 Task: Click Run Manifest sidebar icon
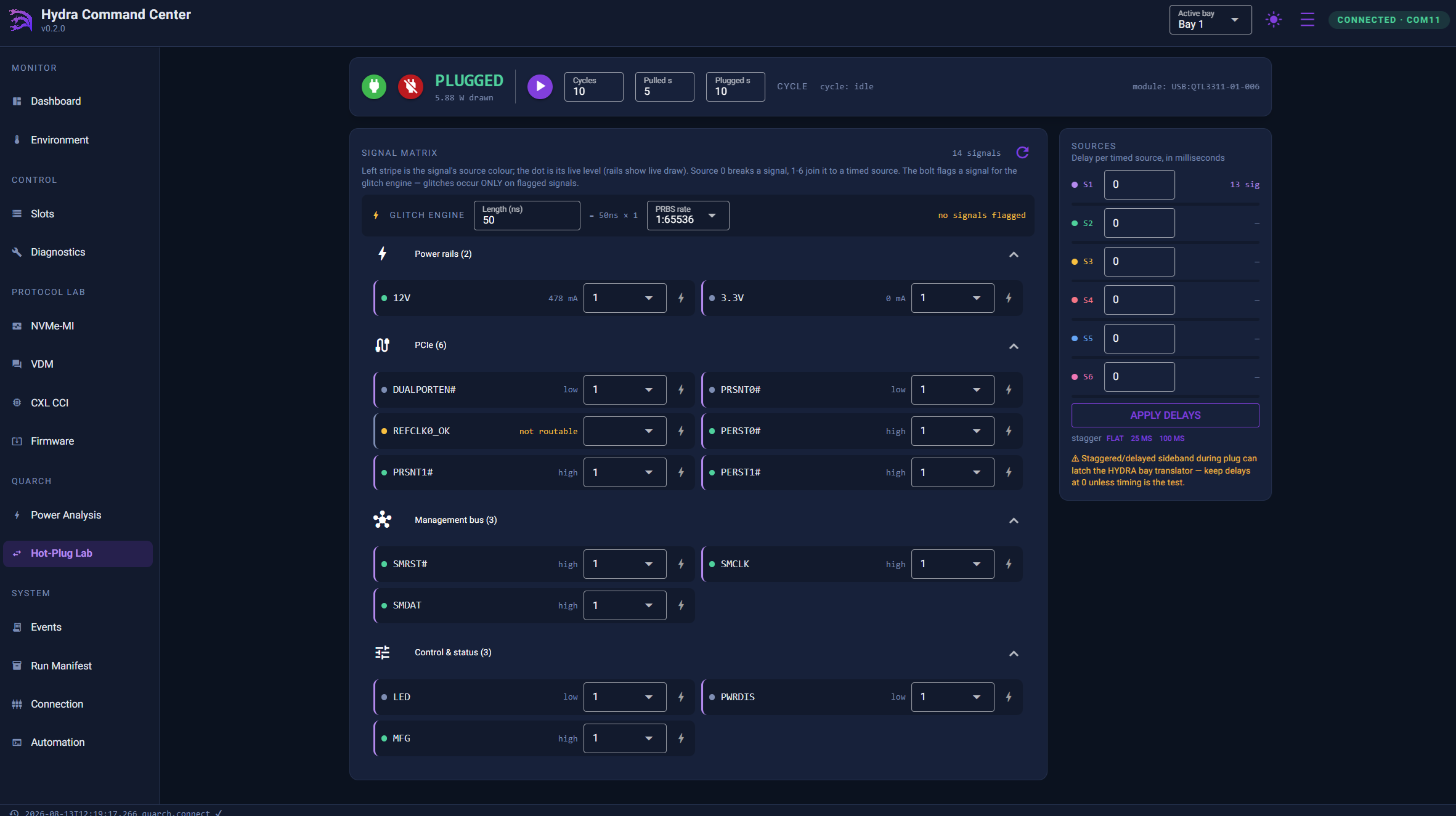pos(17,666)
